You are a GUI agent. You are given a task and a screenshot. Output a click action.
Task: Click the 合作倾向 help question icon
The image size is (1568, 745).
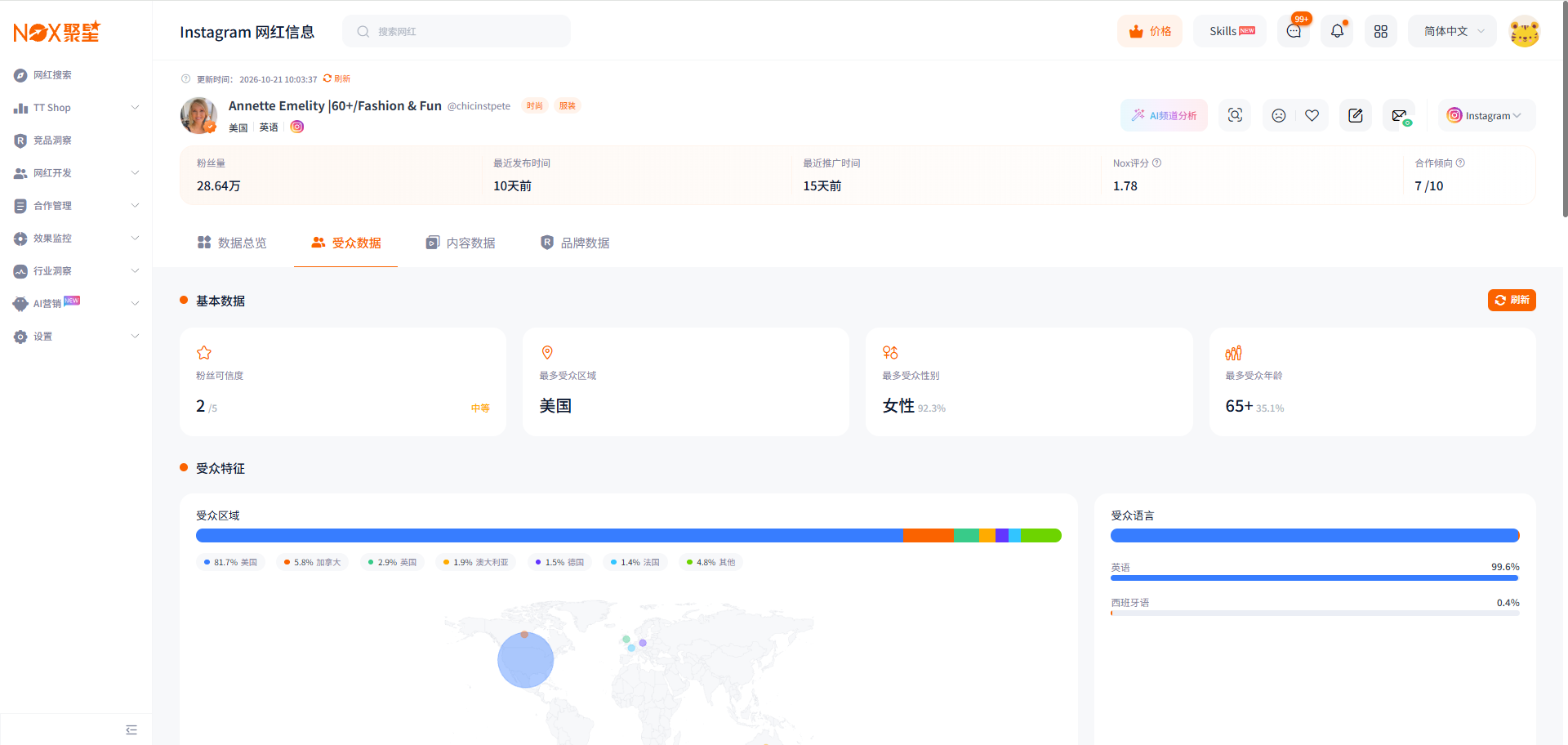point(1460,163)
